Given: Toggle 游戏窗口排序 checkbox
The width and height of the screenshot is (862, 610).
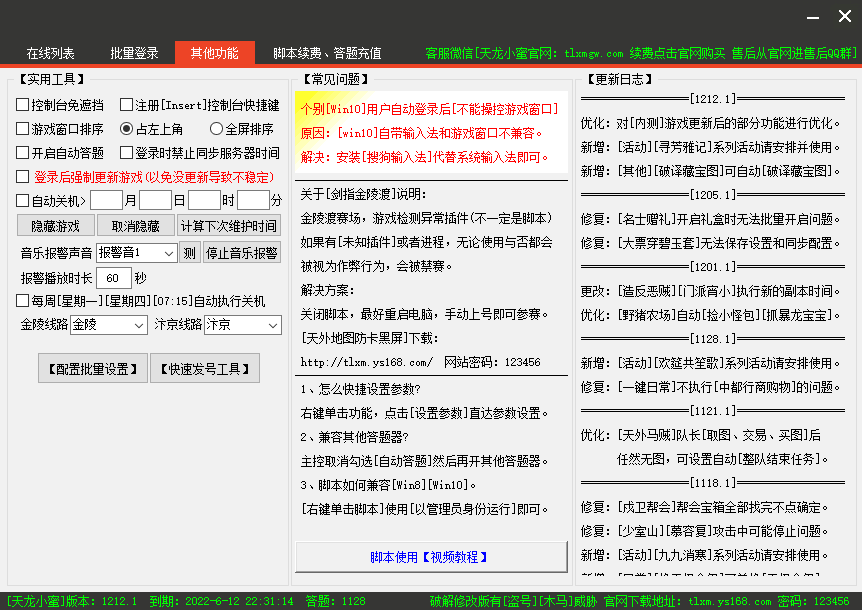Looking at the screenshot, I should (x=23, y=129).
